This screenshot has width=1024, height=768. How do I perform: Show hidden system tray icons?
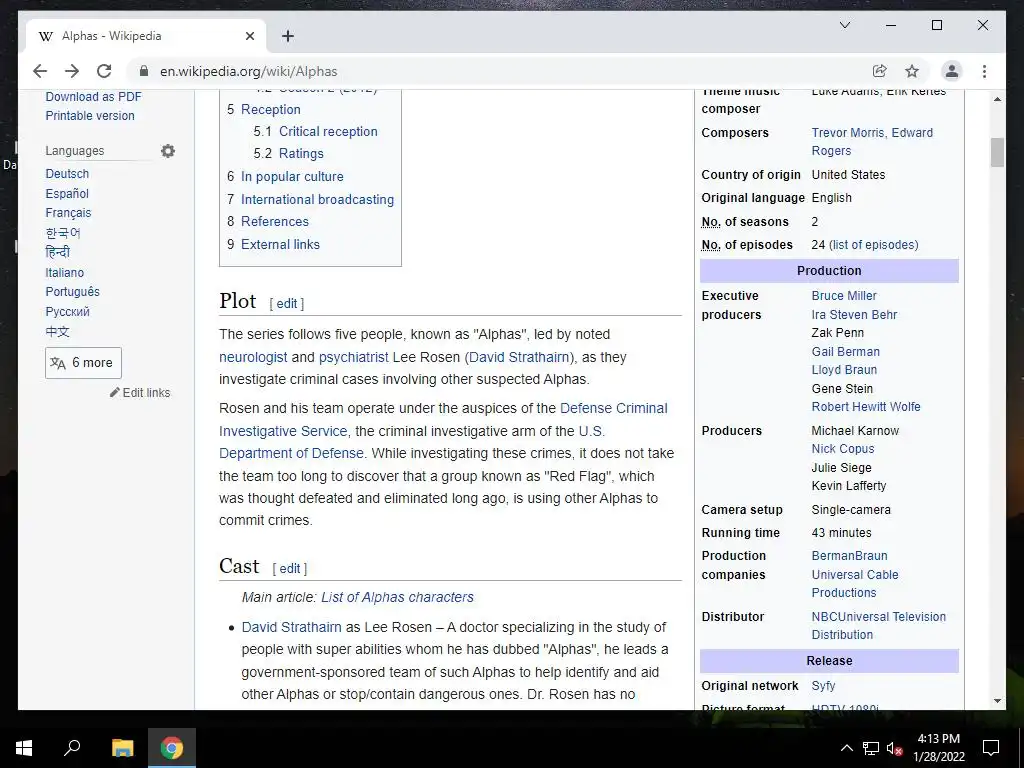846,748
